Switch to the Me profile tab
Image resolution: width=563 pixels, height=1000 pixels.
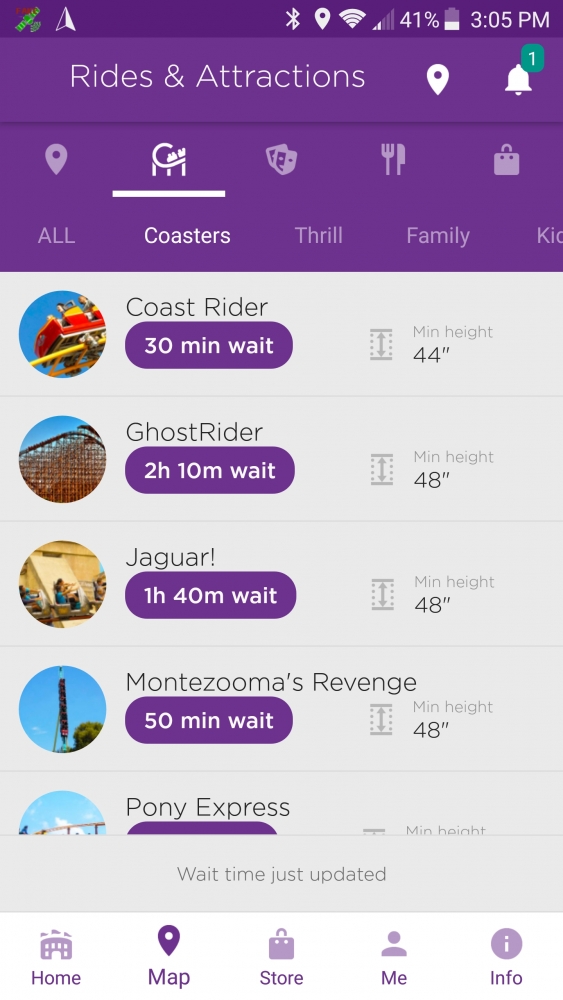tap(394, 957)
